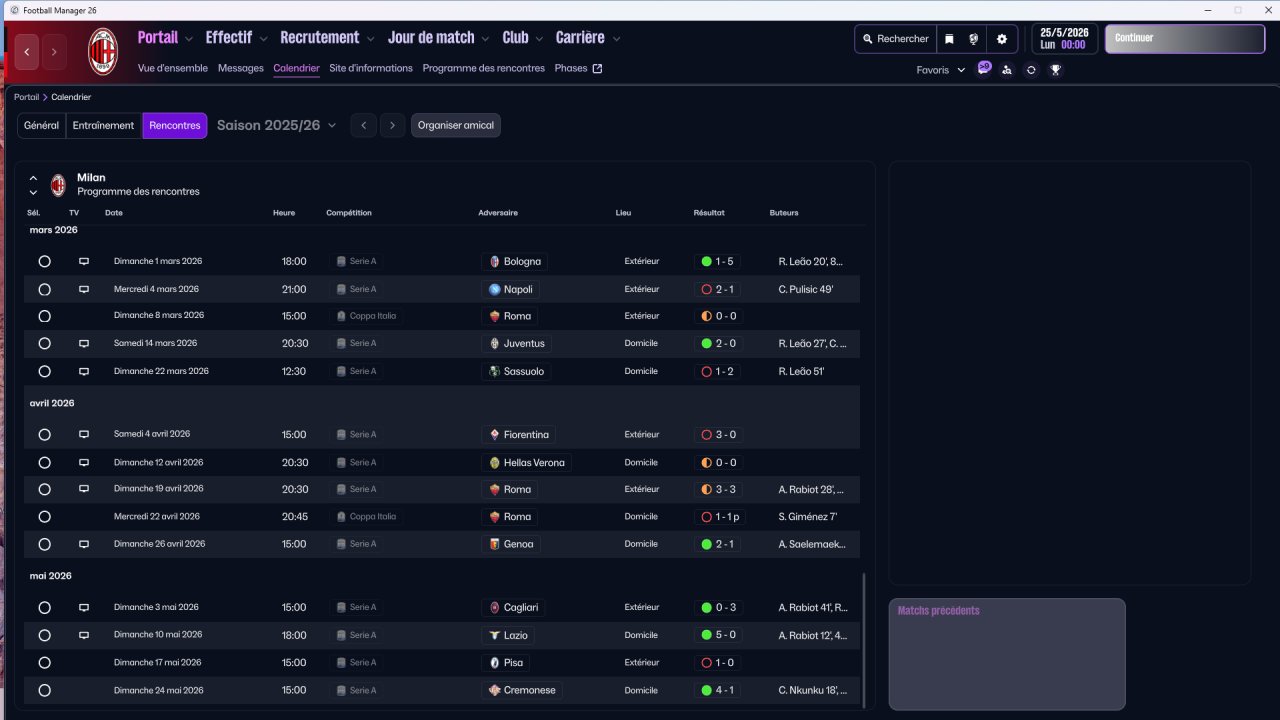Expand the Jour de match menu chevron
Screen dimensions: 1280x720
pyautogui.click(x=485, y=39)
